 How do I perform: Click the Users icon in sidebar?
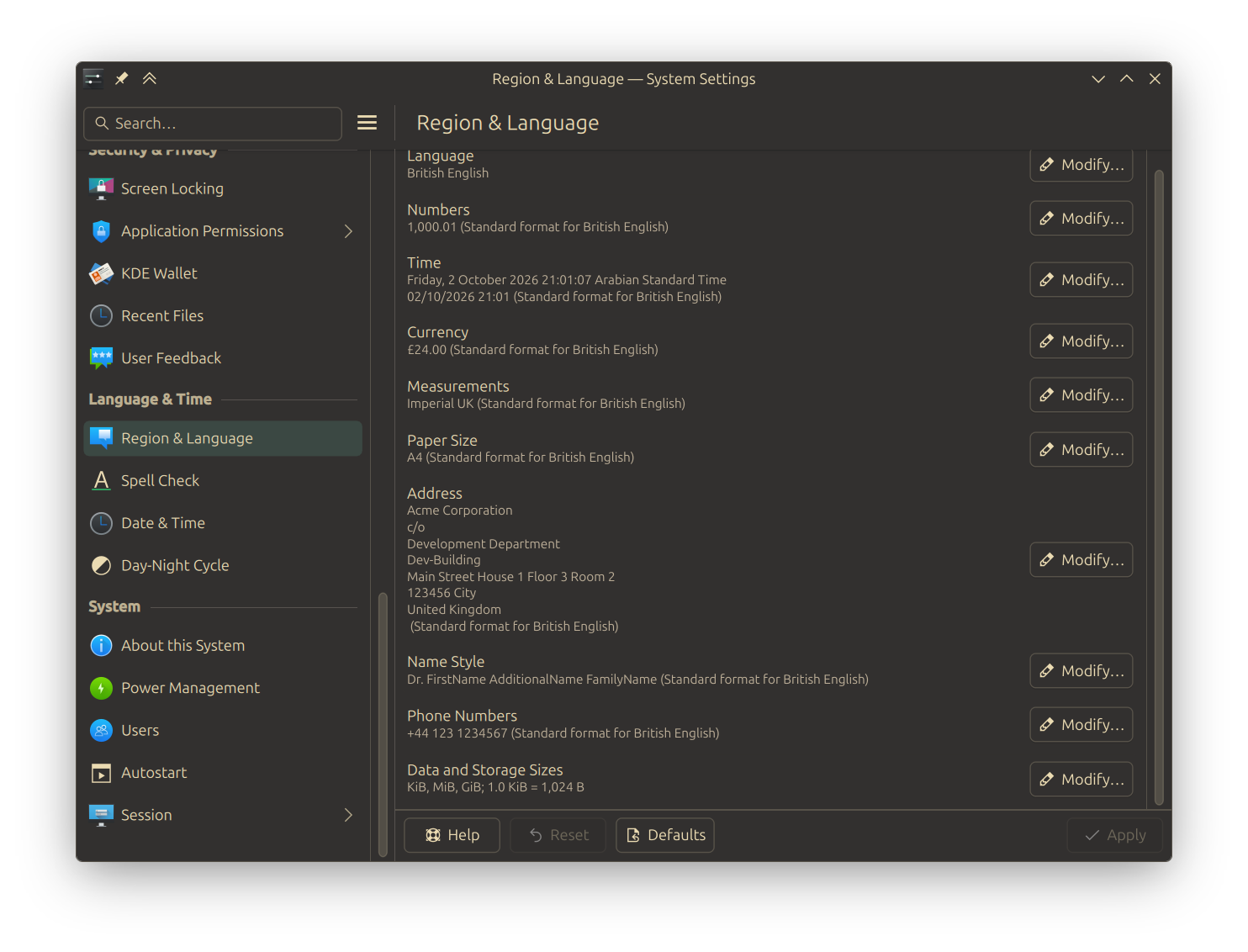click(x=101, y=730)
